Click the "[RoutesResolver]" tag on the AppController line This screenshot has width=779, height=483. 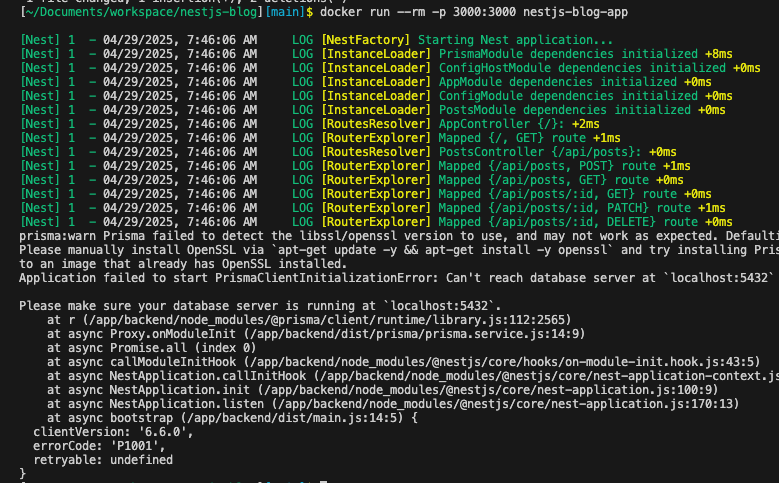click(x=376, y=124)
